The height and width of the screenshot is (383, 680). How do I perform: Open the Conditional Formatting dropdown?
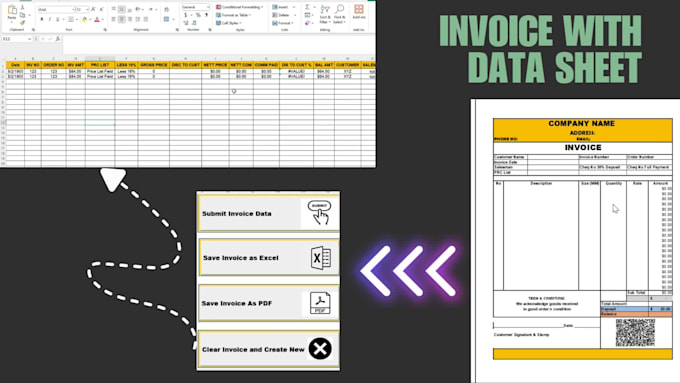(240, 7)
